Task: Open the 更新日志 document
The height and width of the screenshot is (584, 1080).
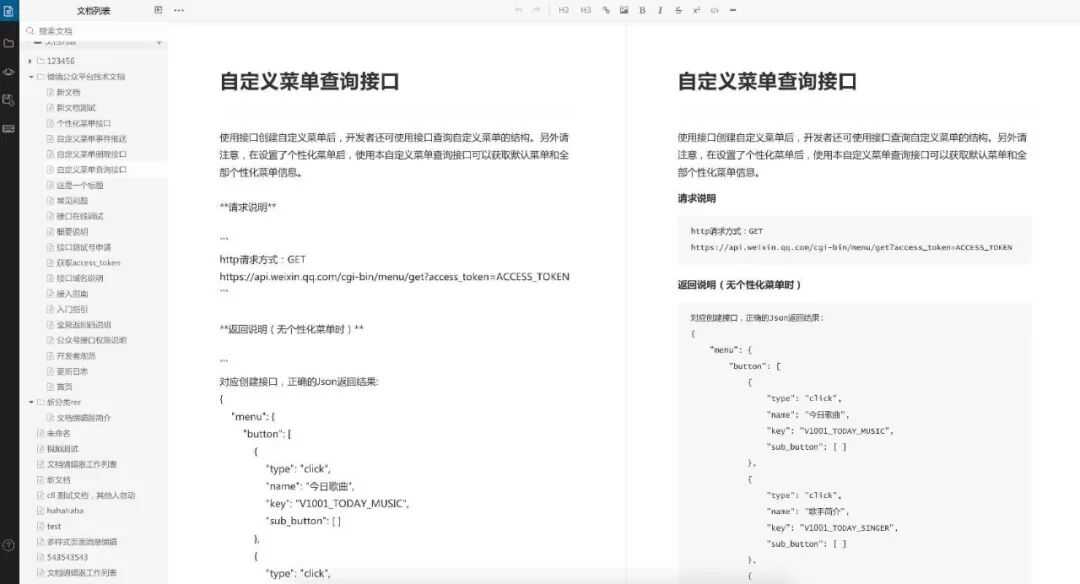Action: coord(72,371)
